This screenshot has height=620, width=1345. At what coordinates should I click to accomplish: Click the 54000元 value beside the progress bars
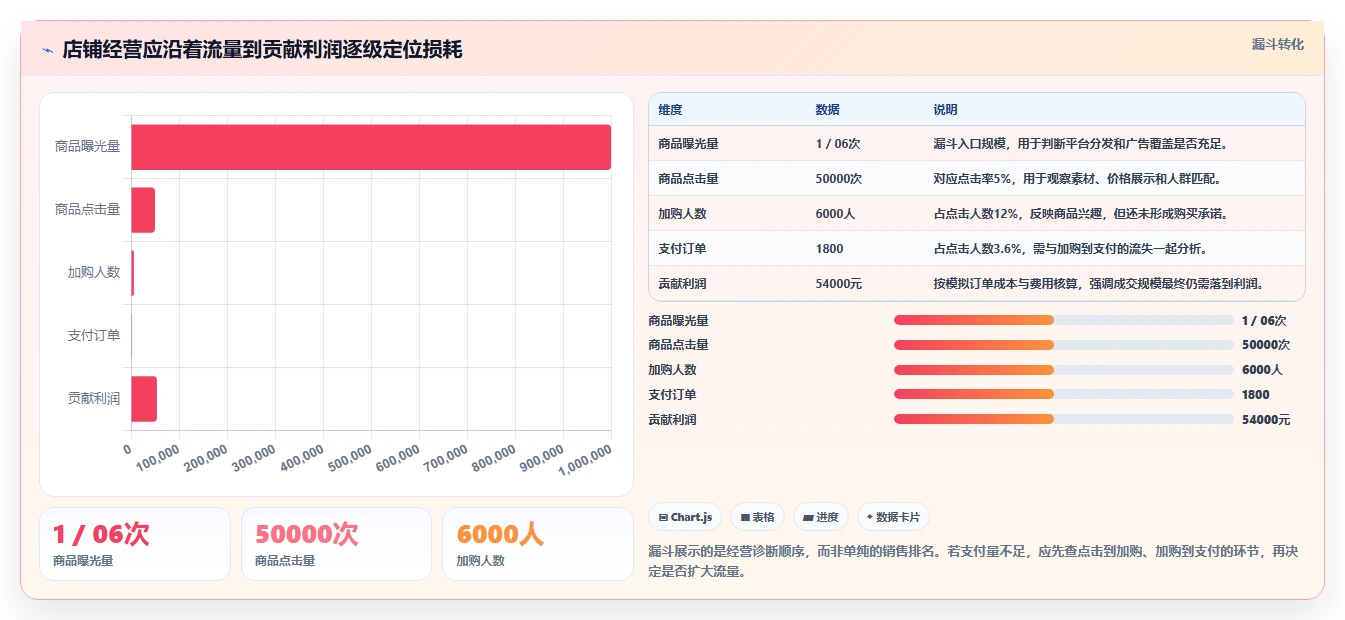point(1266,420)
